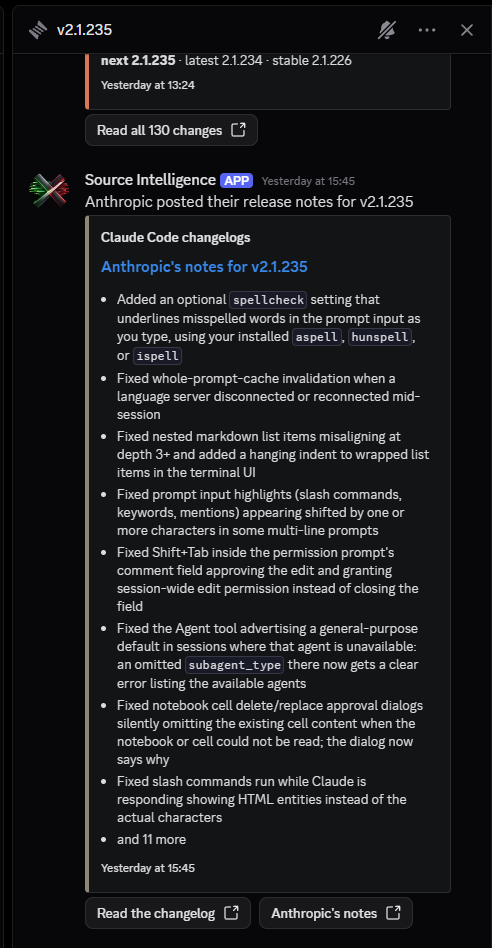
Task: Click the subagent_type inline code tag
Action: pyautogui.click(x=235, y=665)
